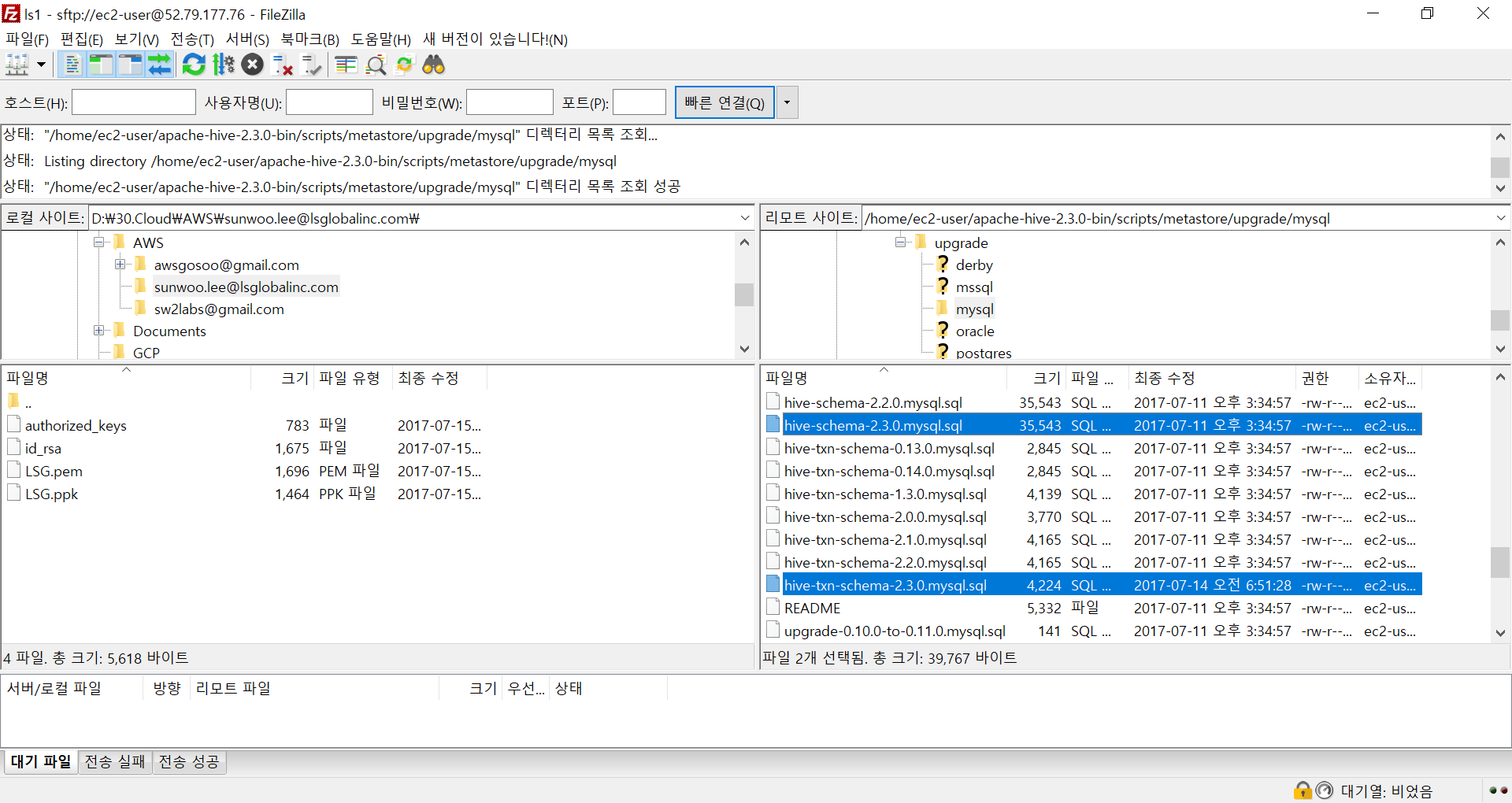1512x803 pixels.
Task: Open the 북마크(B) menu
Action: pos(310,39)
